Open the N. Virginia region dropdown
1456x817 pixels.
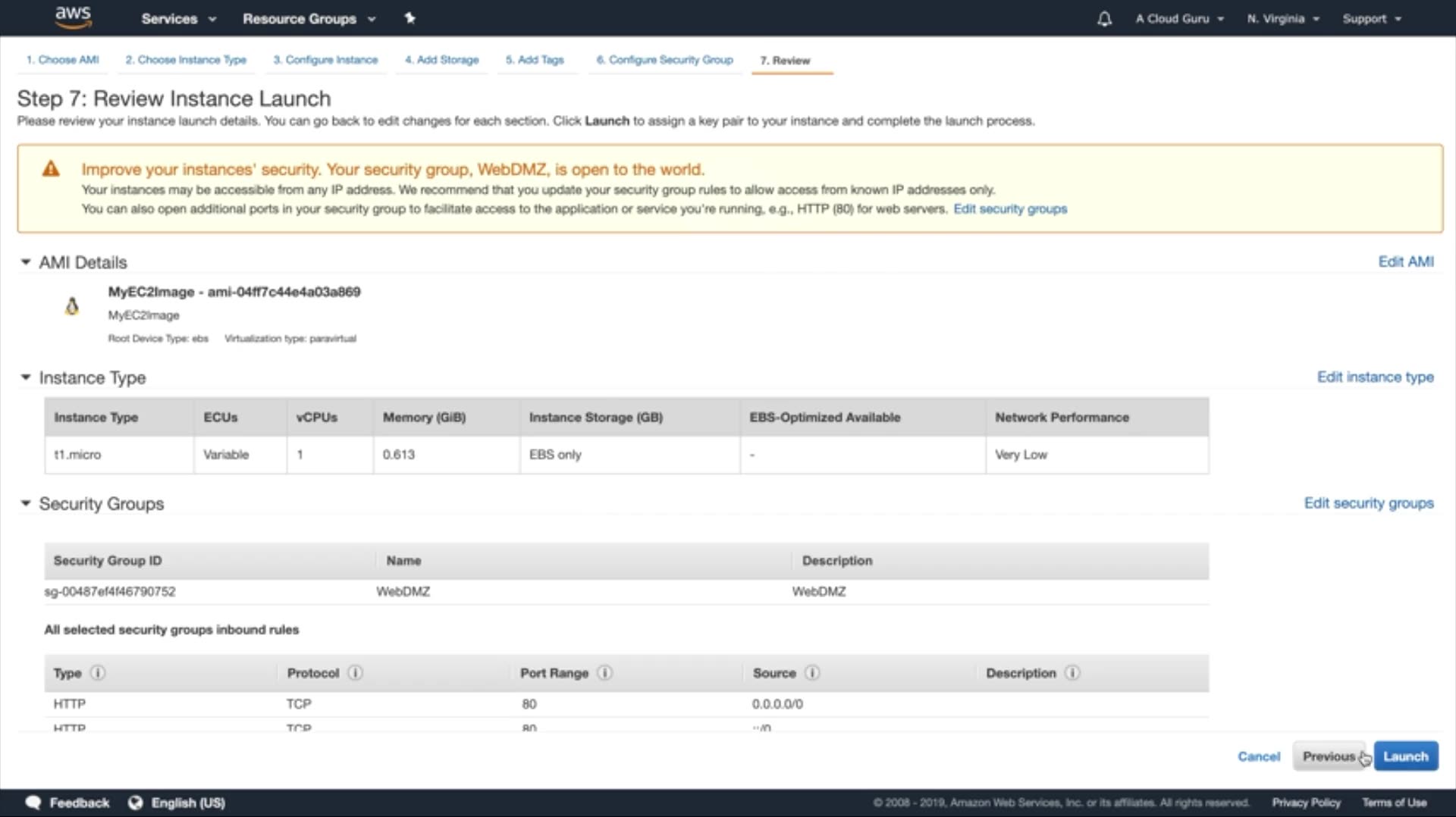(x=1283, y=19)
